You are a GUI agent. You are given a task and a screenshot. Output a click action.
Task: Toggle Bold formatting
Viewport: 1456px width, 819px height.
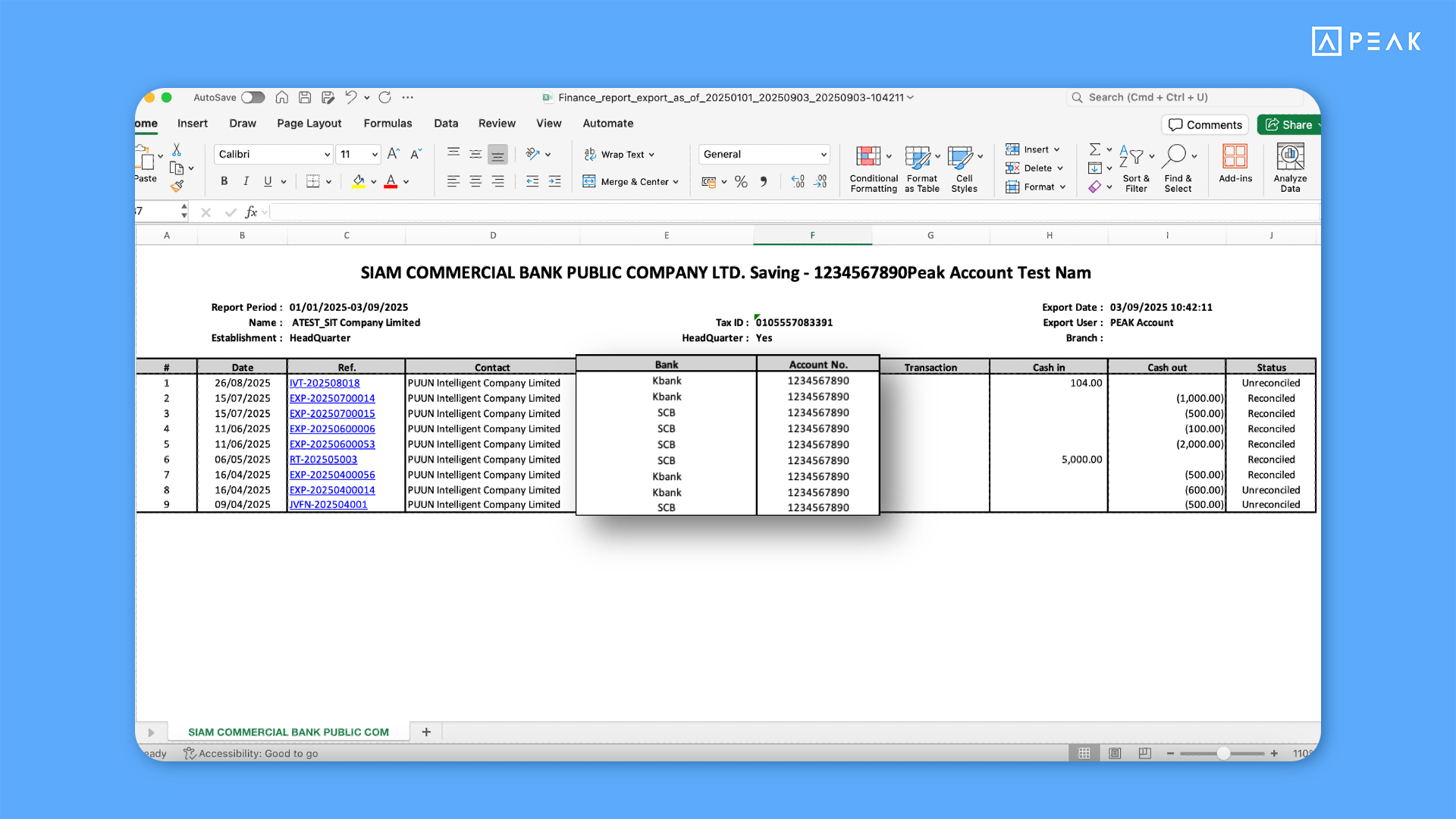coord(224,181)
